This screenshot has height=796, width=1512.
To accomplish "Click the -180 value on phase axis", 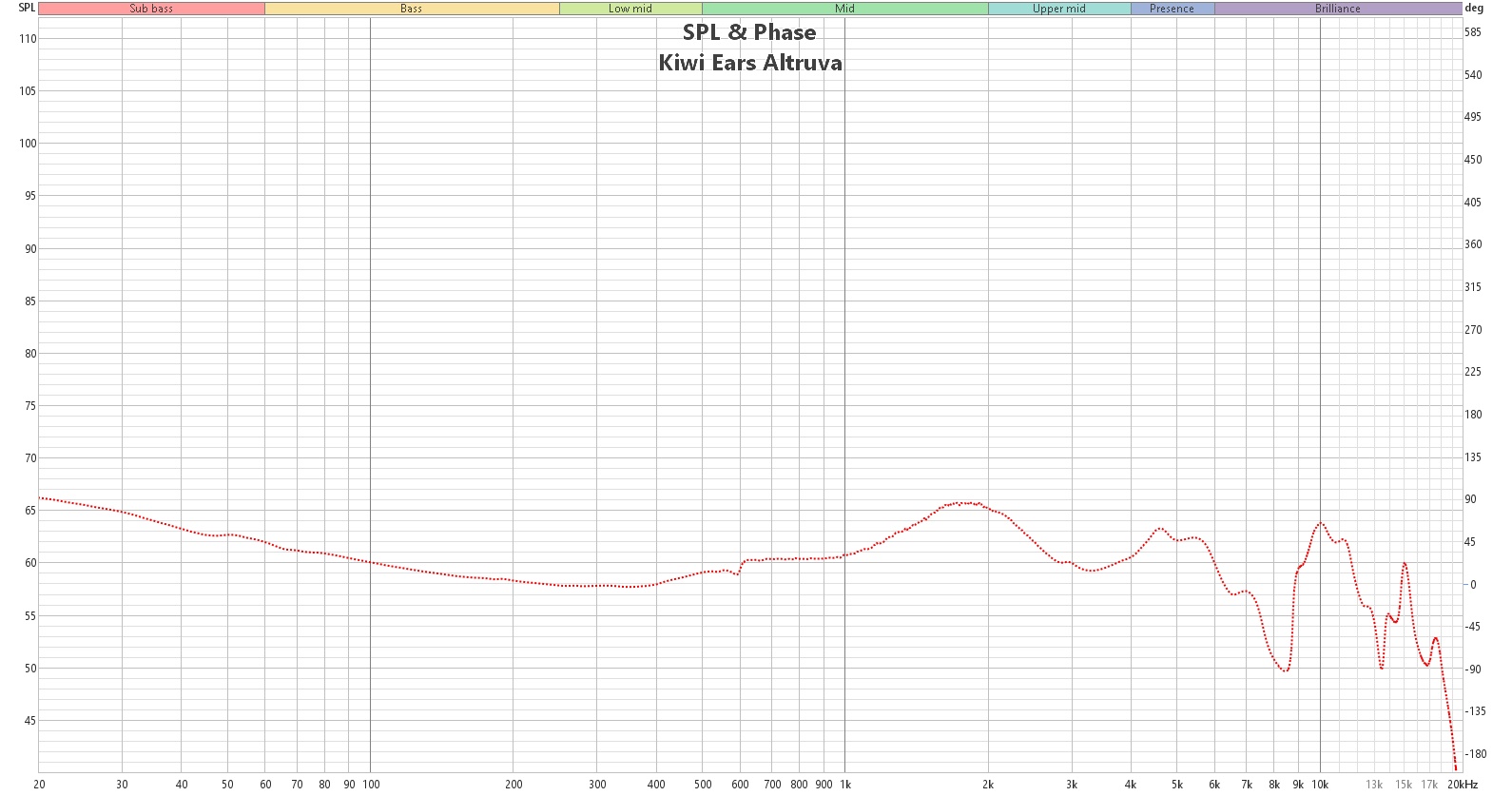I will click(x=1475, y=754).
